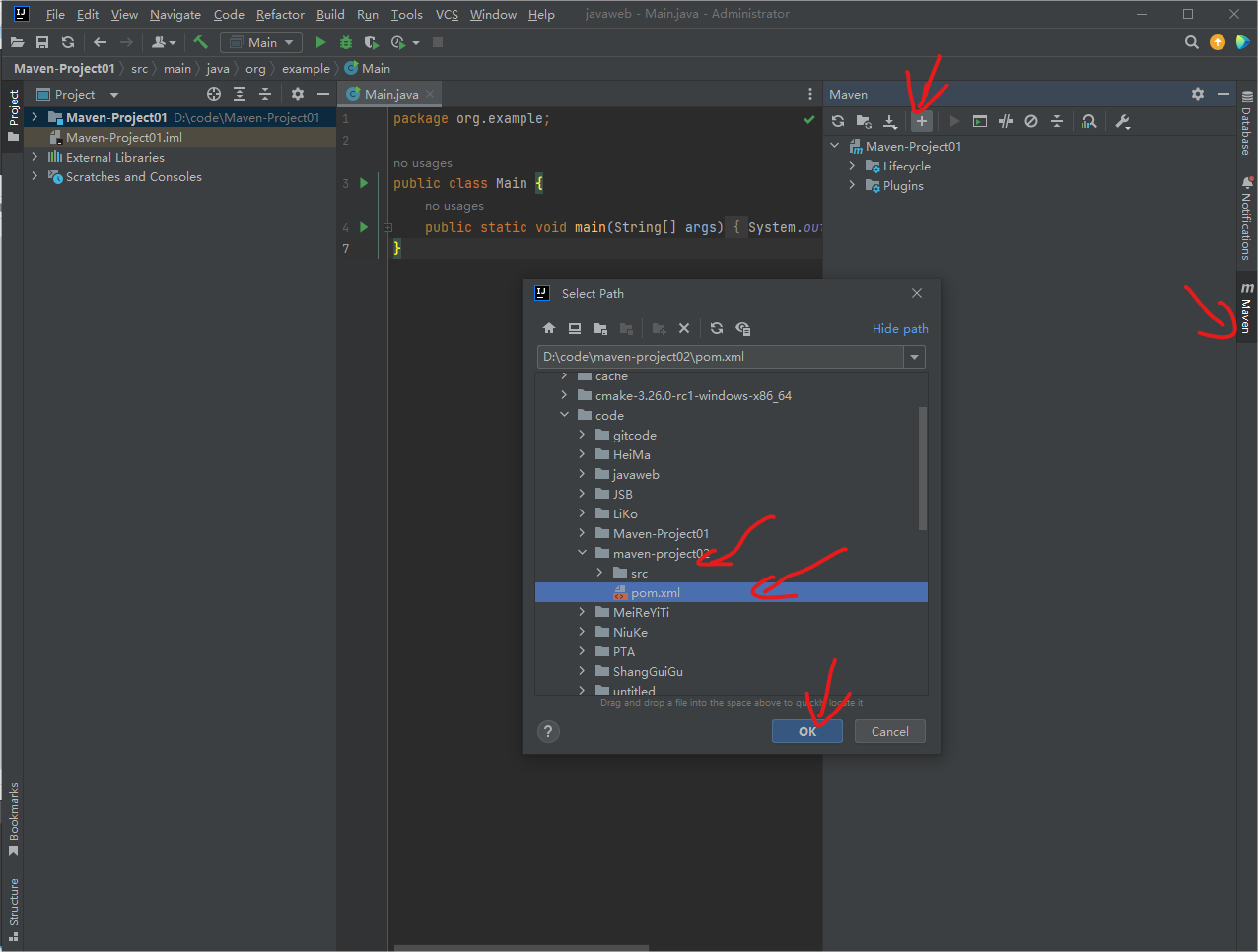The width and height of the screenshot is (1258, 952).
Task: Refresh the file tree in Select Path
Action: click(x=717, y=328)
